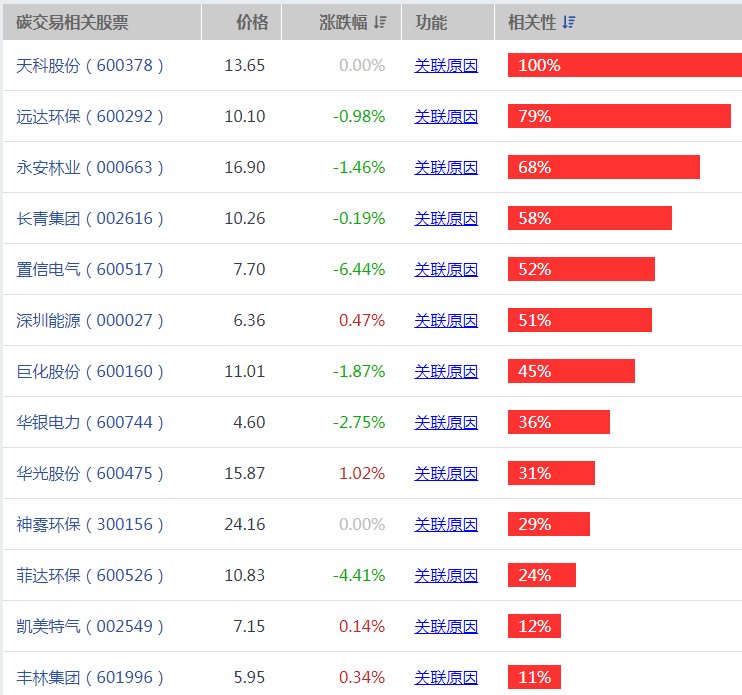Select stock 神雾环保 (300156)

(90, 525)
